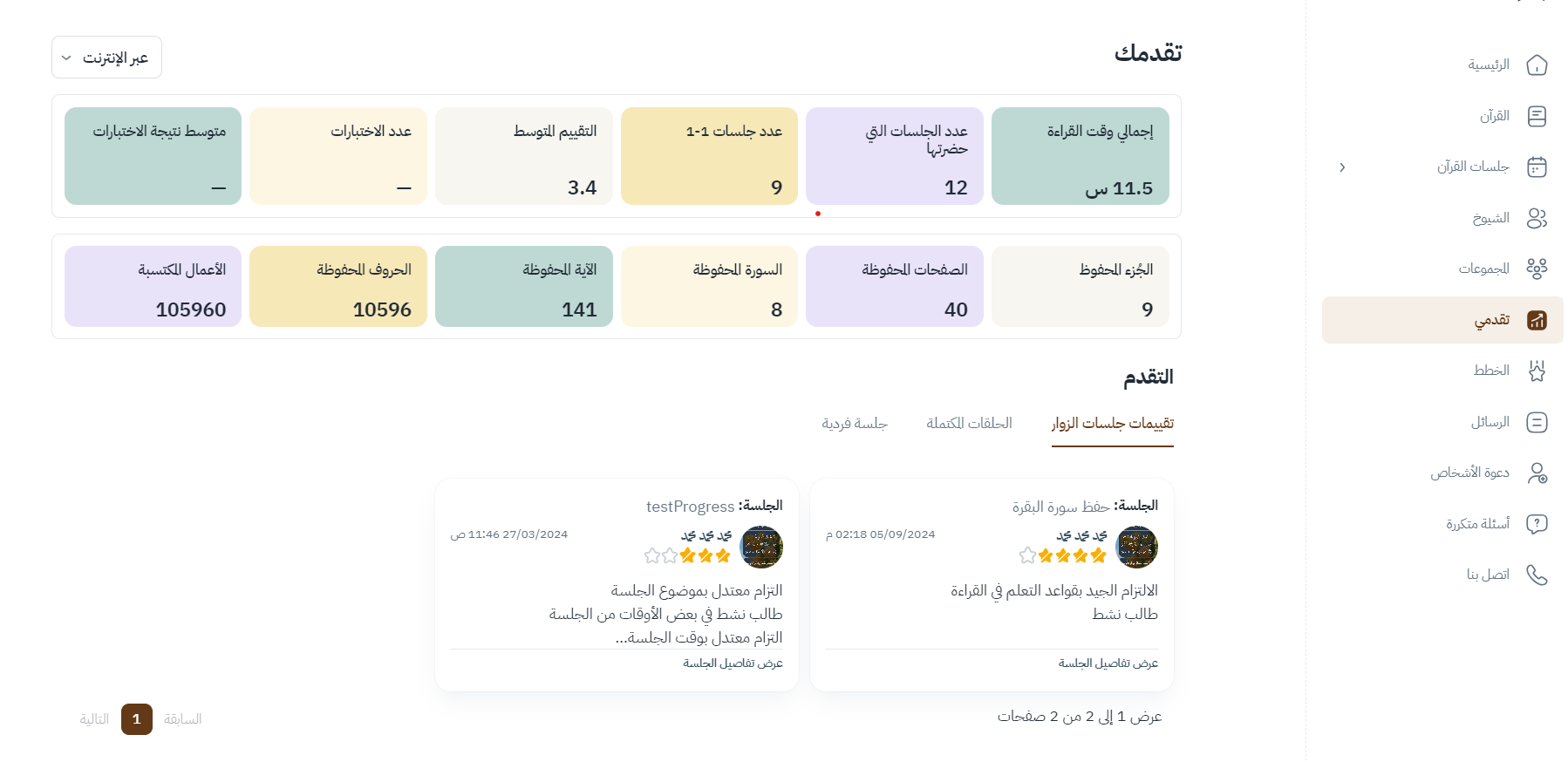Click the home icon beside الرئيسية
The width and height of the screenshot is (1568, 762).
click(x=1537, y=65)
